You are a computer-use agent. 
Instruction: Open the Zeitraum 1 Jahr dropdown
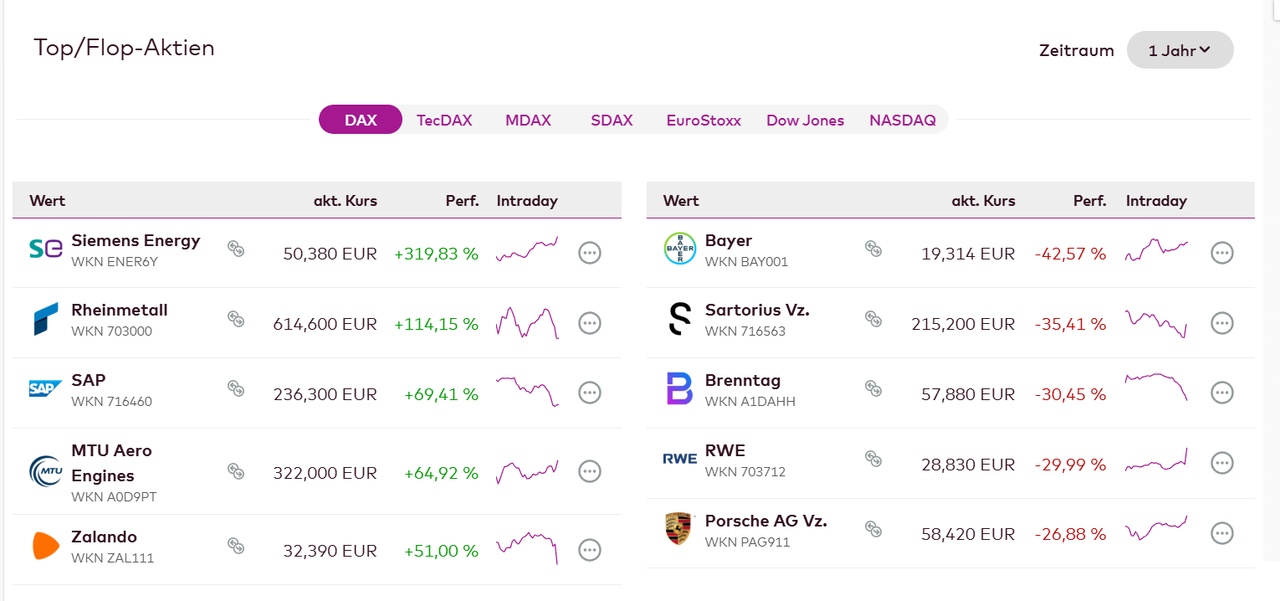(1180, 50)
